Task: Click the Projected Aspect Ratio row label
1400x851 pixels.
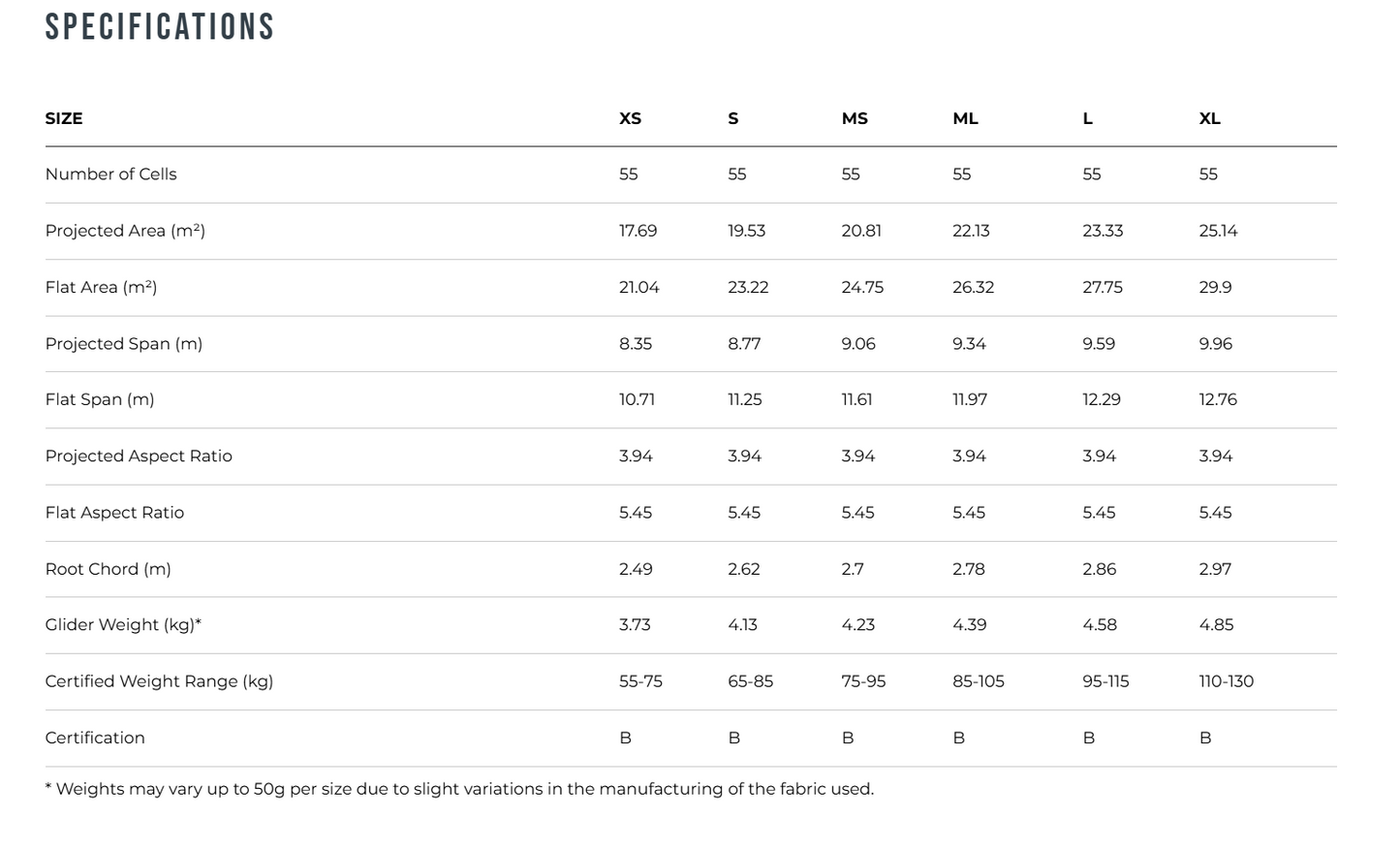Action: point(139,456)
